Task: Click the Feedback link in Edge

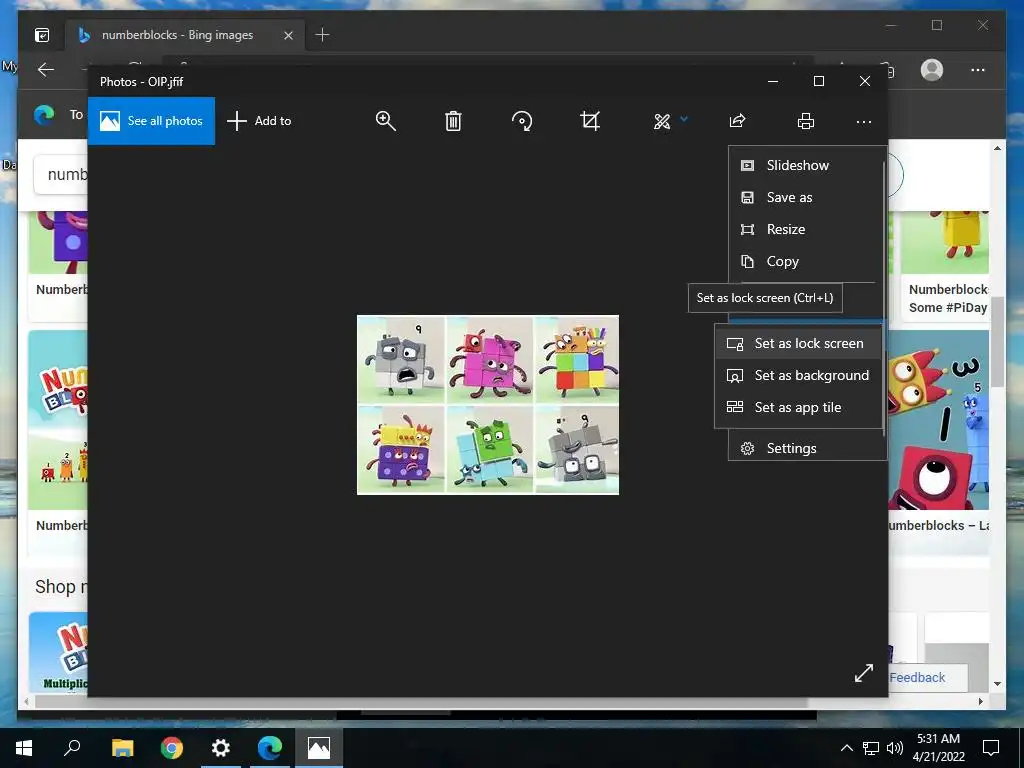Action: click(x=917, y=677)
